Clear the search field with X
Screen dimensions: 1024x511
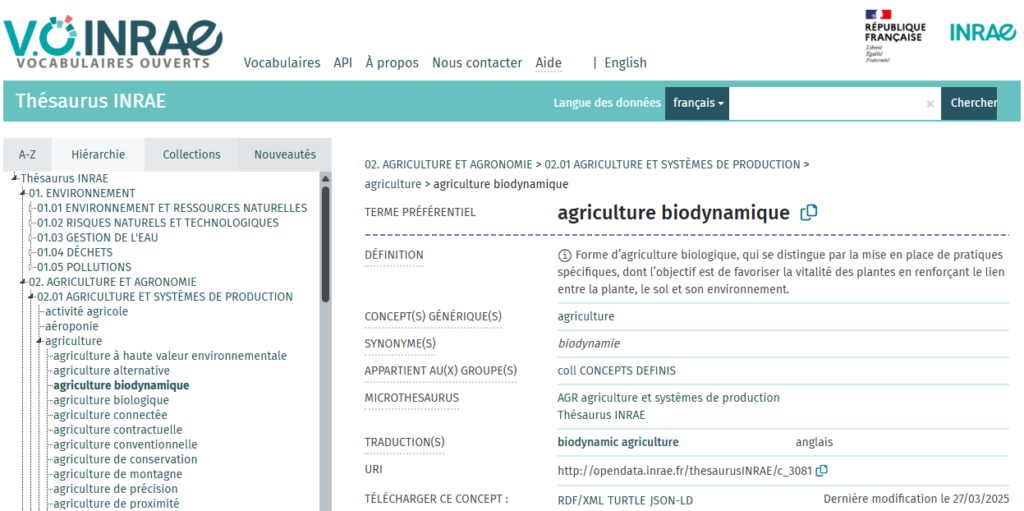click(x=929, y=103)
